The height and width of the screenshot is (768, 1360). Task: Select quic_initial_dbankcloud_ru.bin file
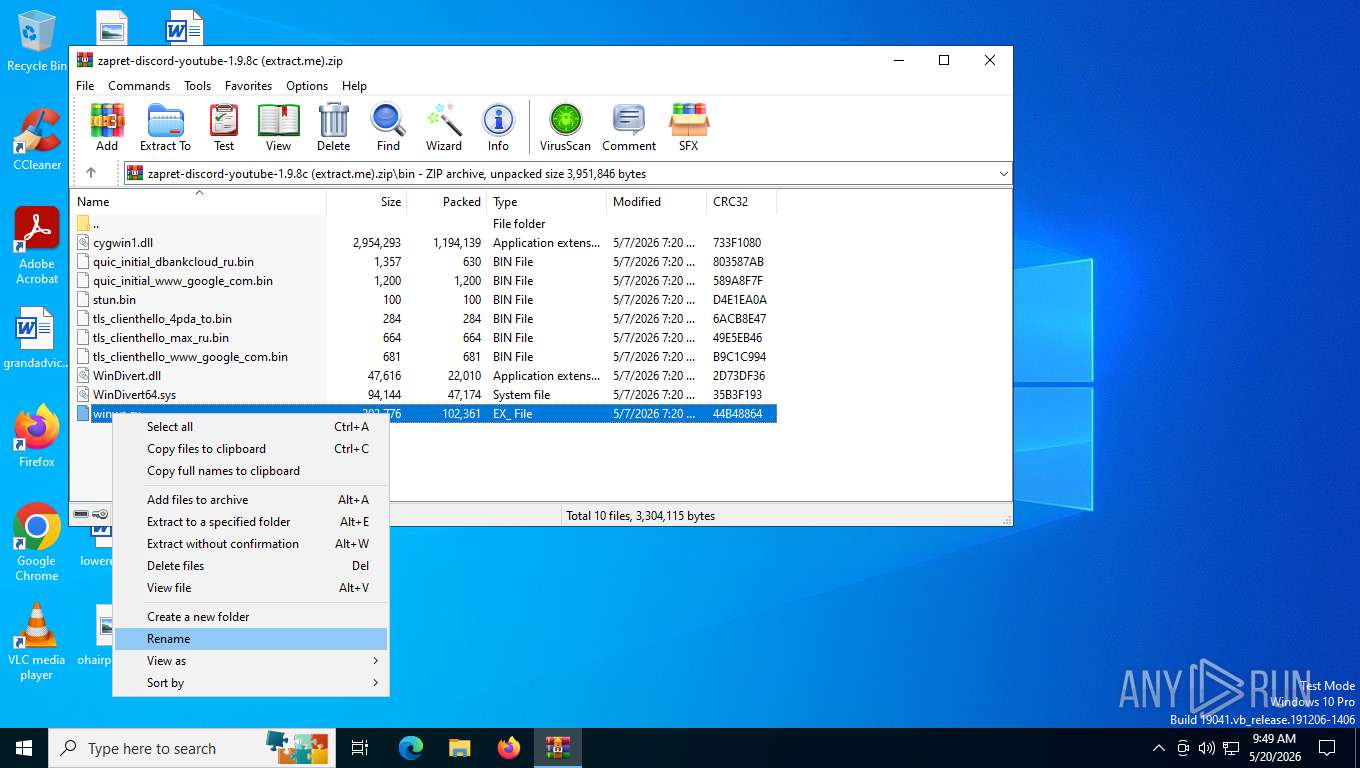173,262
